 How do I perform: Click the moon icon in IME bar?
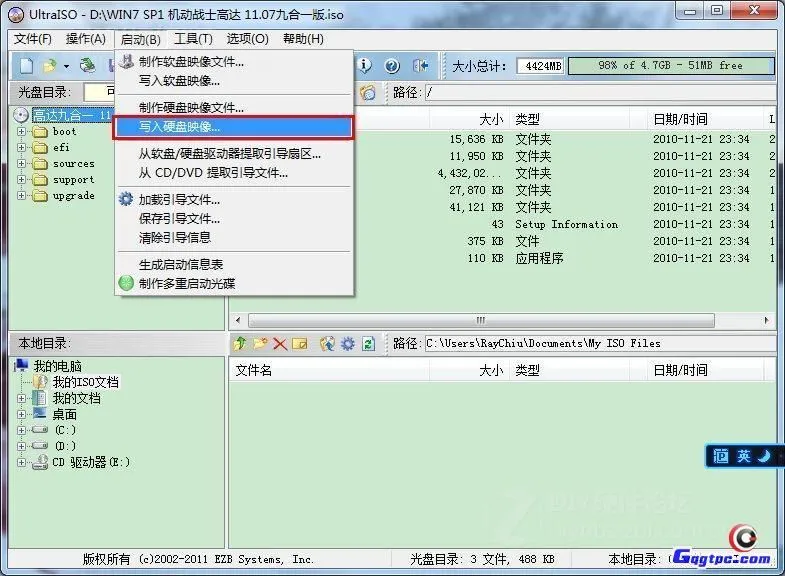(764, 456)
